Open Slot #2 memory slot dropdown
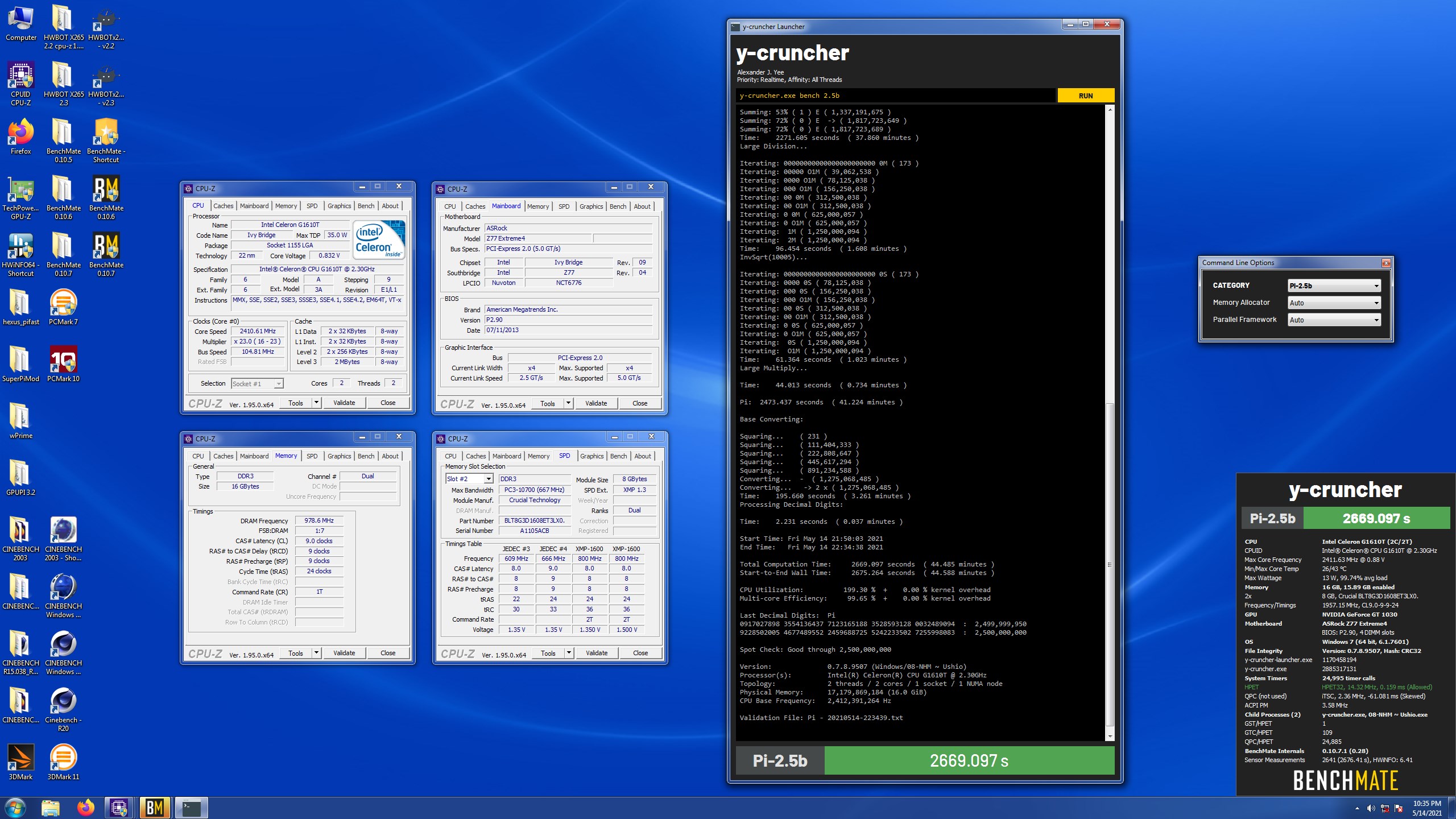The width and height of the screenshot is (1456, 819). (469, 479)
